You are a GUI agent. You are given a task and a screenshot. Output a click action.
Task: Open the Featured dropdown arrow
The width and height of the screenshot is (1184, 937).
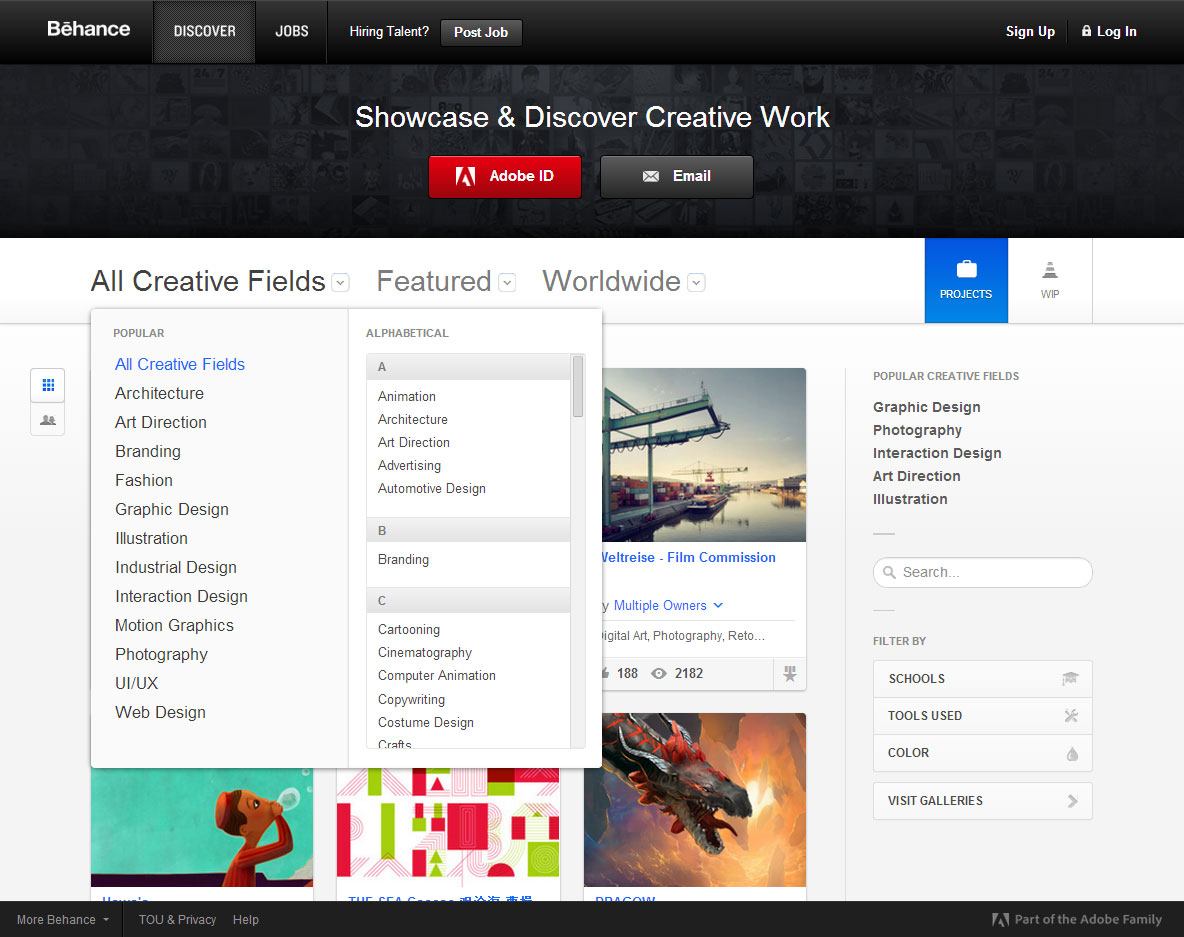507,282
